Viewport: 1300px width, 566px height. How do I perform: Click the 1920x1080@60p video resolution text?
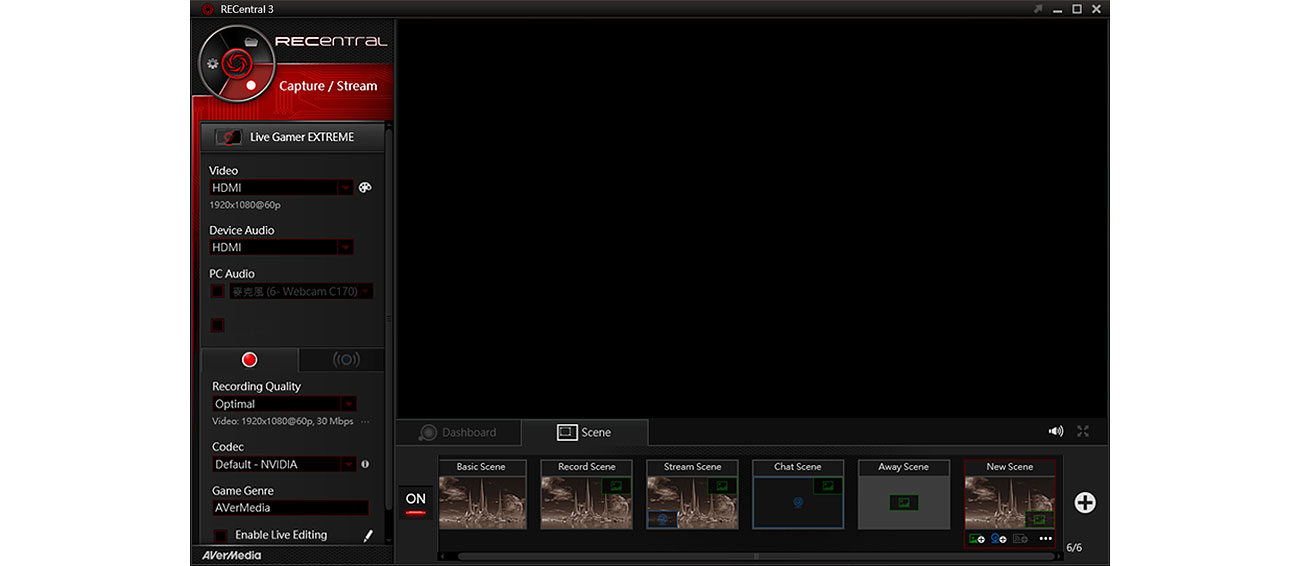tap(245, 205)
